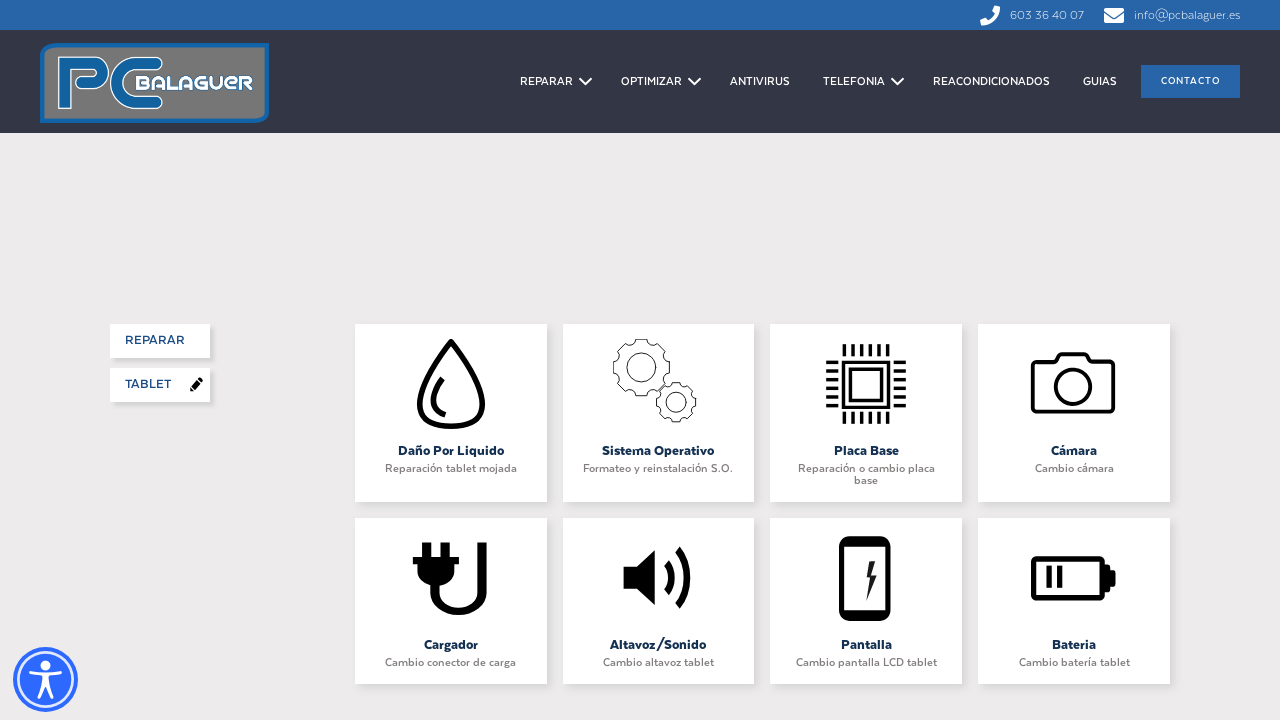Click the CONTACTO button
Image resolution: width=1280 pixels, height=720 pixels.
coord(1190,81)
